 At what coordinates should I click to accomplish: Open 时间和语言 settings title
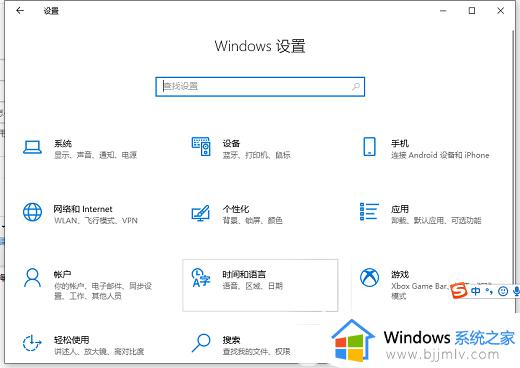[244, 274]
